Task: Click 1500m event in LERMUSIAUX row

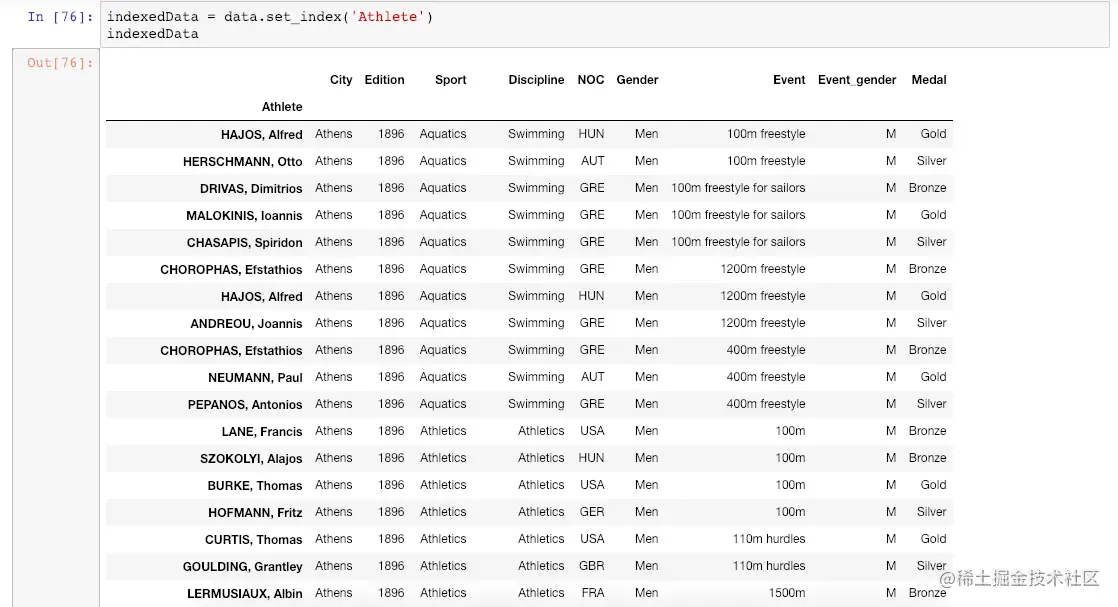Action: tap(786, 593)
